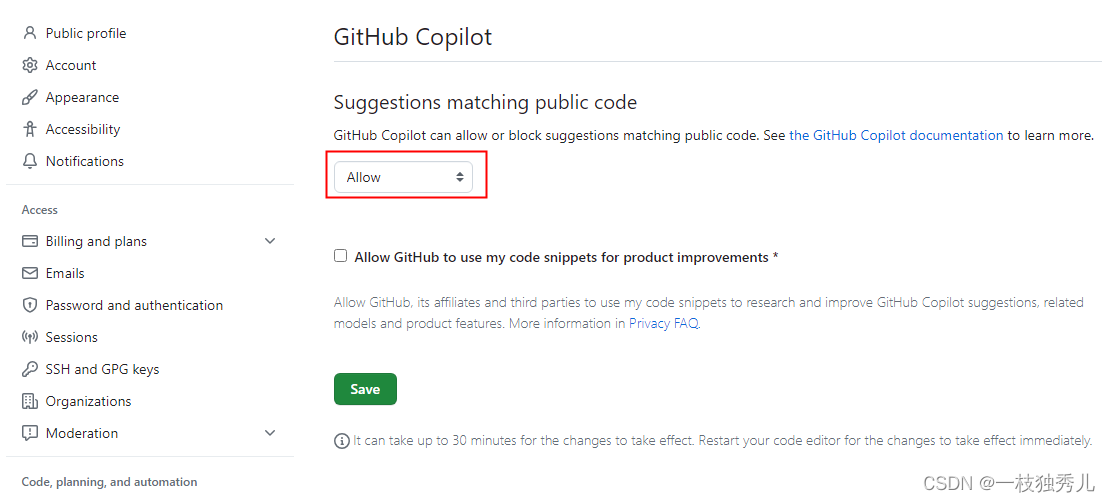
Task: Click the Notifications bell icon
Action: (30, 161)
